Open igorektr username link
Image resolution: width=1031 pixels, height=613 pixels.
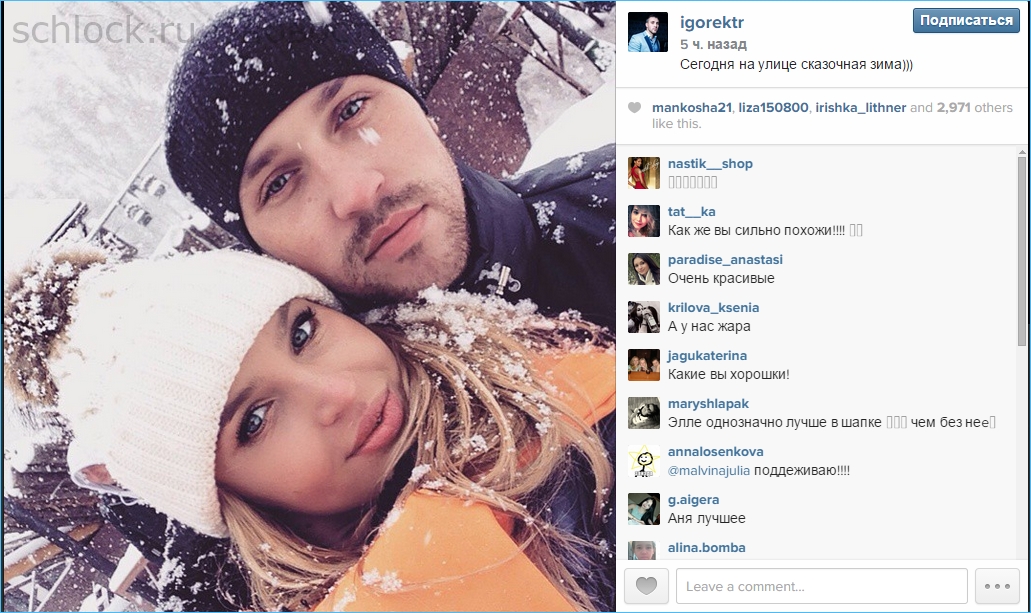click(x=711, y=22)
